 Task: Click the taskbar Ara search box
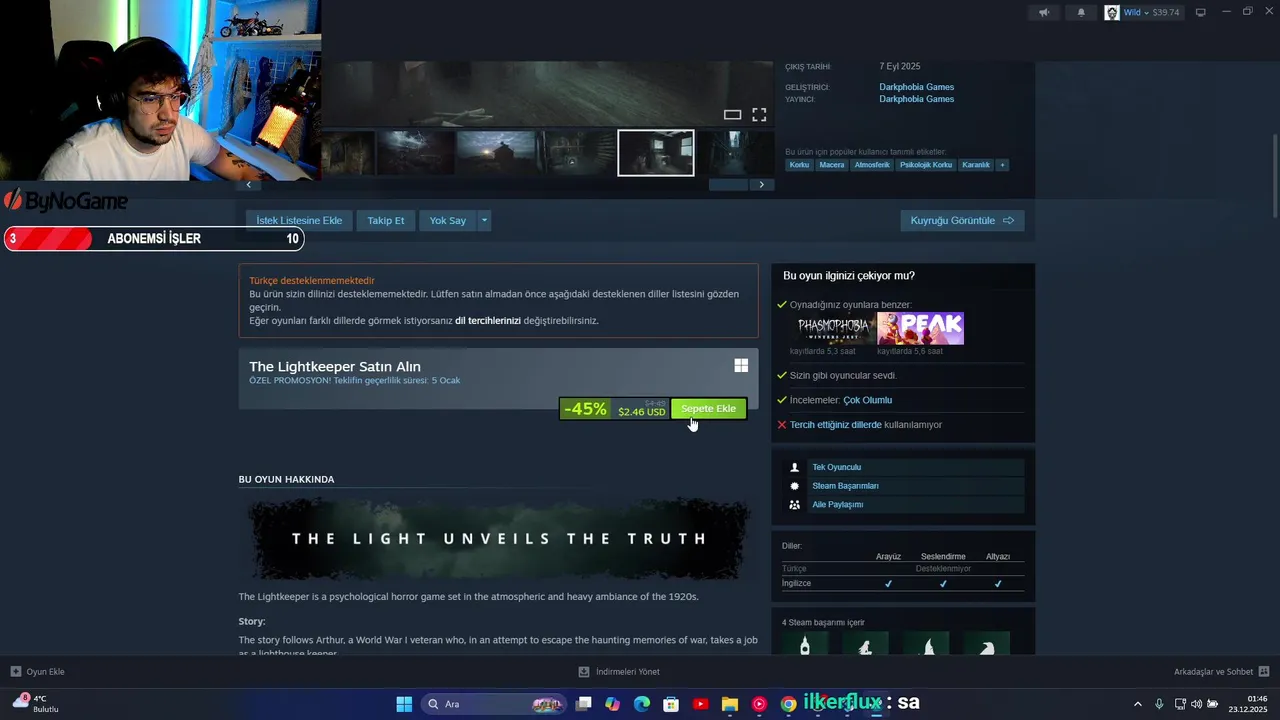click(494, 704)
